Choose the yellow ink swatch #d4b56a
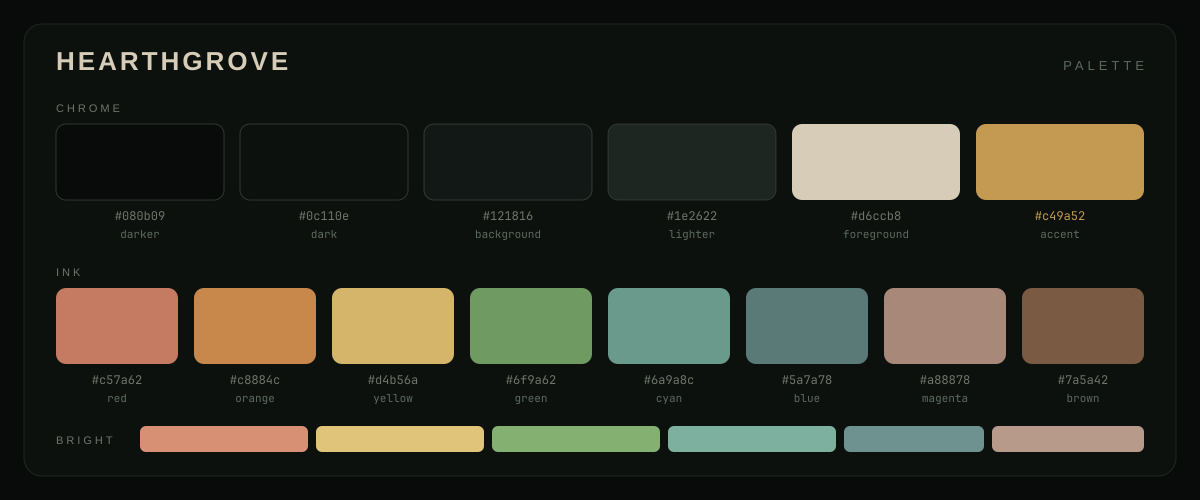 pos(393,326)
